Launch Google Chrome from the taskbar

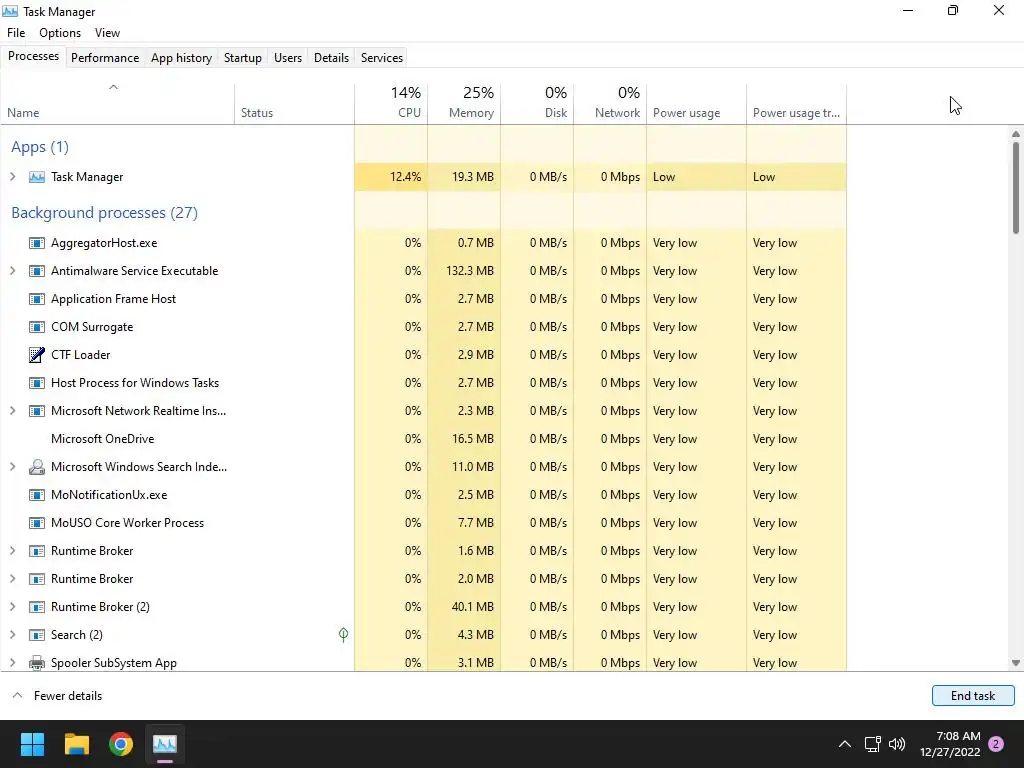(121, 744)
